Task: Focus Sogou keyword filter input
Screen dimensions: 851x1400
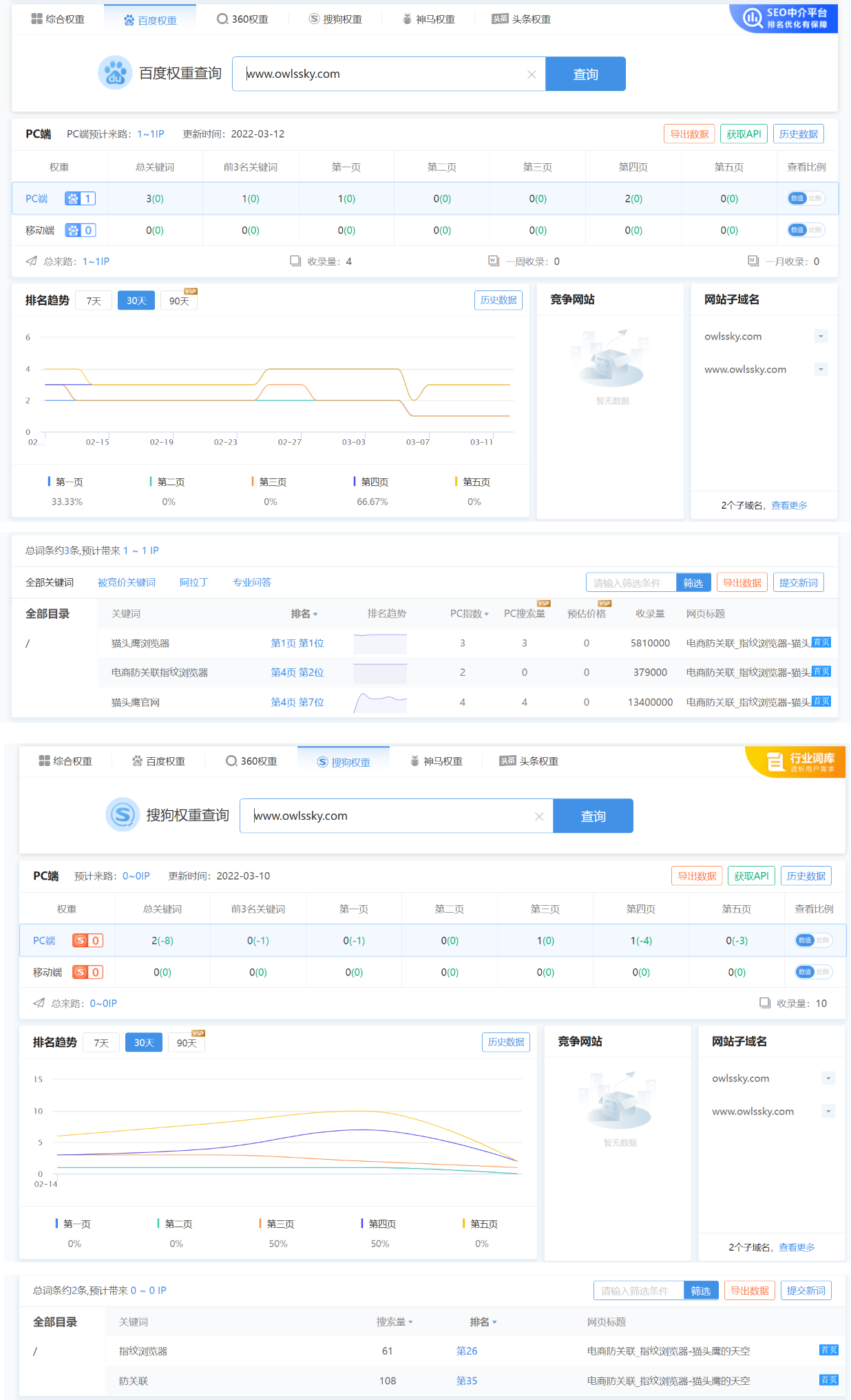Action: pyautogui.click(x=638, y=1291)
